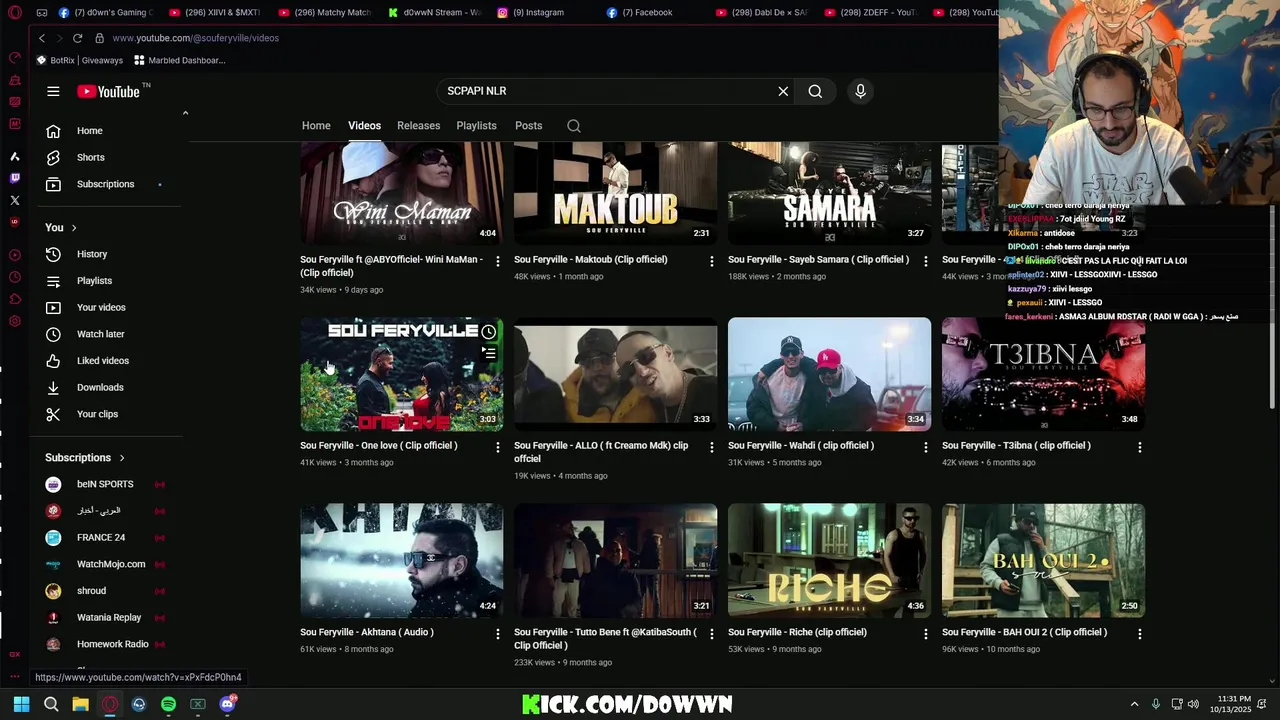Open Subscriptions in the sidebar
Image resolution: width=1280 pixels, height=720 pixels.
104,184
